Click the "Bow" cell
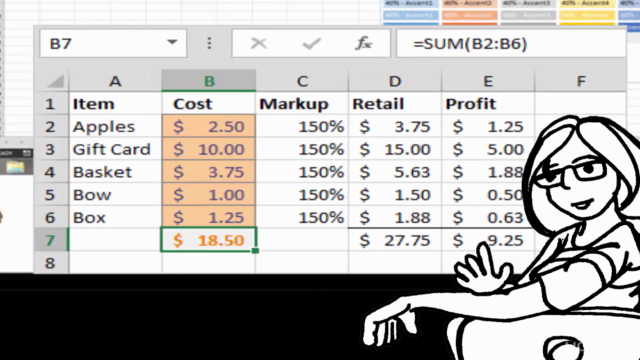The height and width of the screenshot is (360, 640). pyautogui.click(x=116, y=195)
